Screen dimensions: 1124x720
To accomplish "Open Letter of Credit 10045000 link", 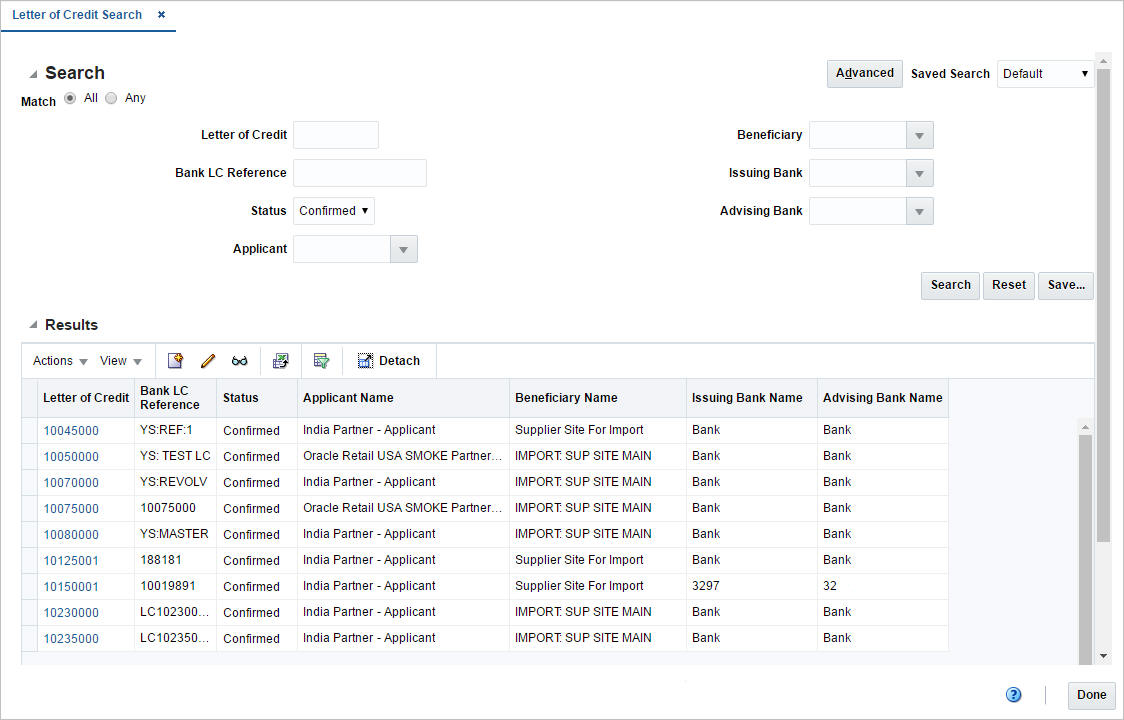I will [71, 429].
